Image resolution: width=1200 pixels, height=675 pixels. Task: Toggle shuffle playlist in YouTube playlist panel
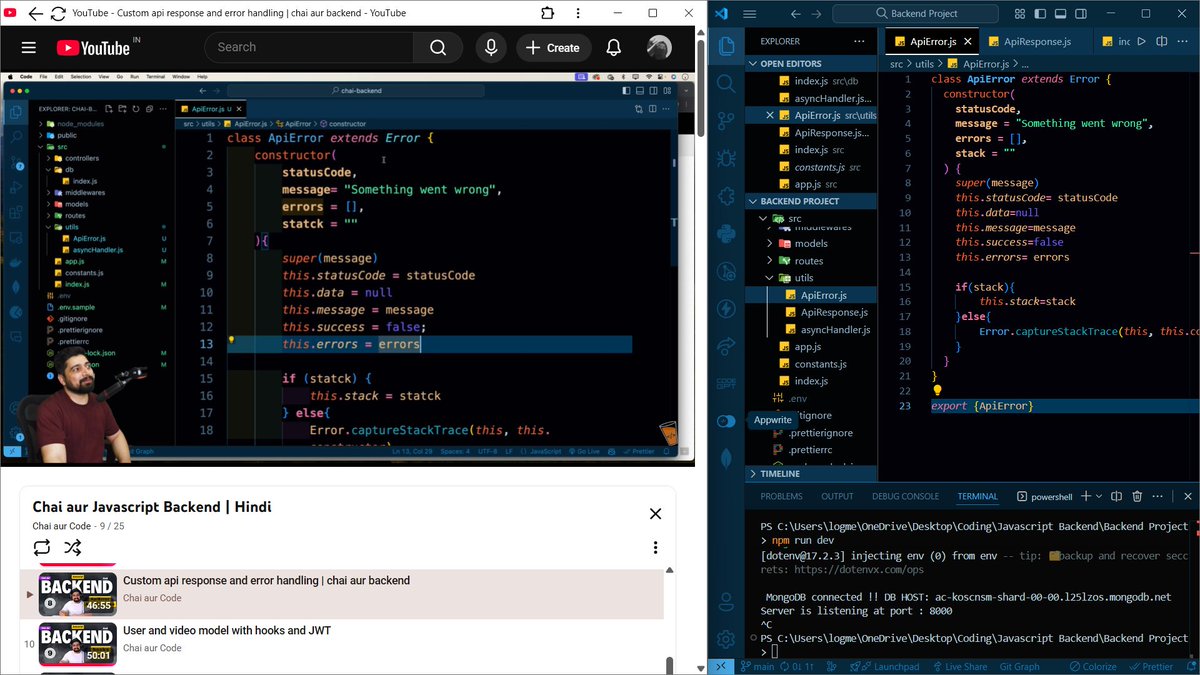[73, 547]
